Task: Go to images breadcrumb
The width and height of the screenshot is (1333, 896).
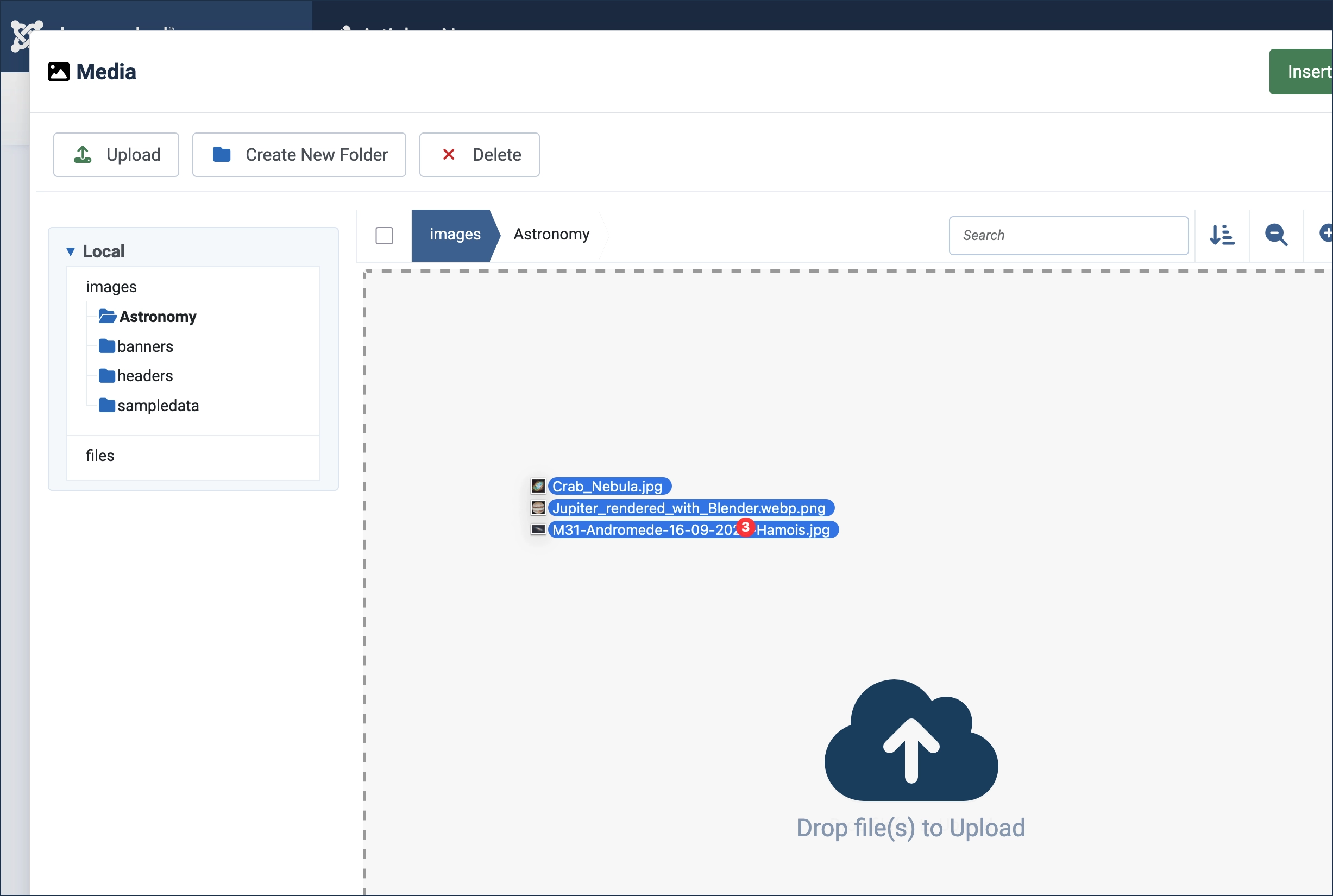Action: [455, 235]
